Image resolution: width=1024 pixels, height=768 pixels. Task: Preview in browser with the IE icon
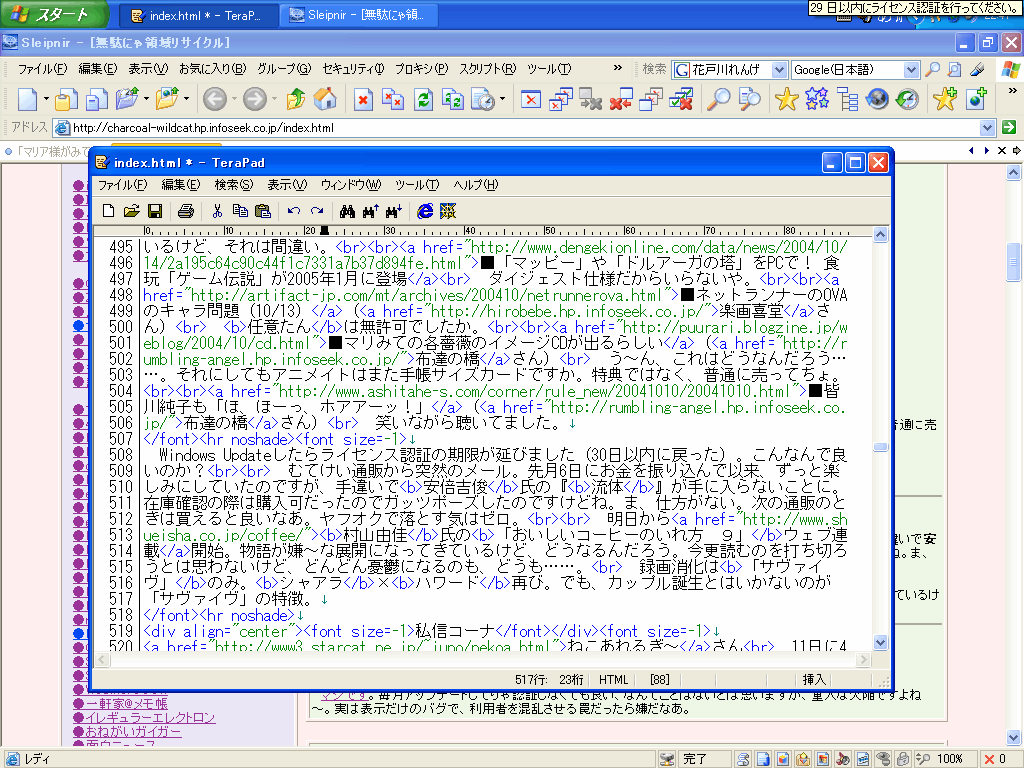pyautogui.click(x=424, y=211)
